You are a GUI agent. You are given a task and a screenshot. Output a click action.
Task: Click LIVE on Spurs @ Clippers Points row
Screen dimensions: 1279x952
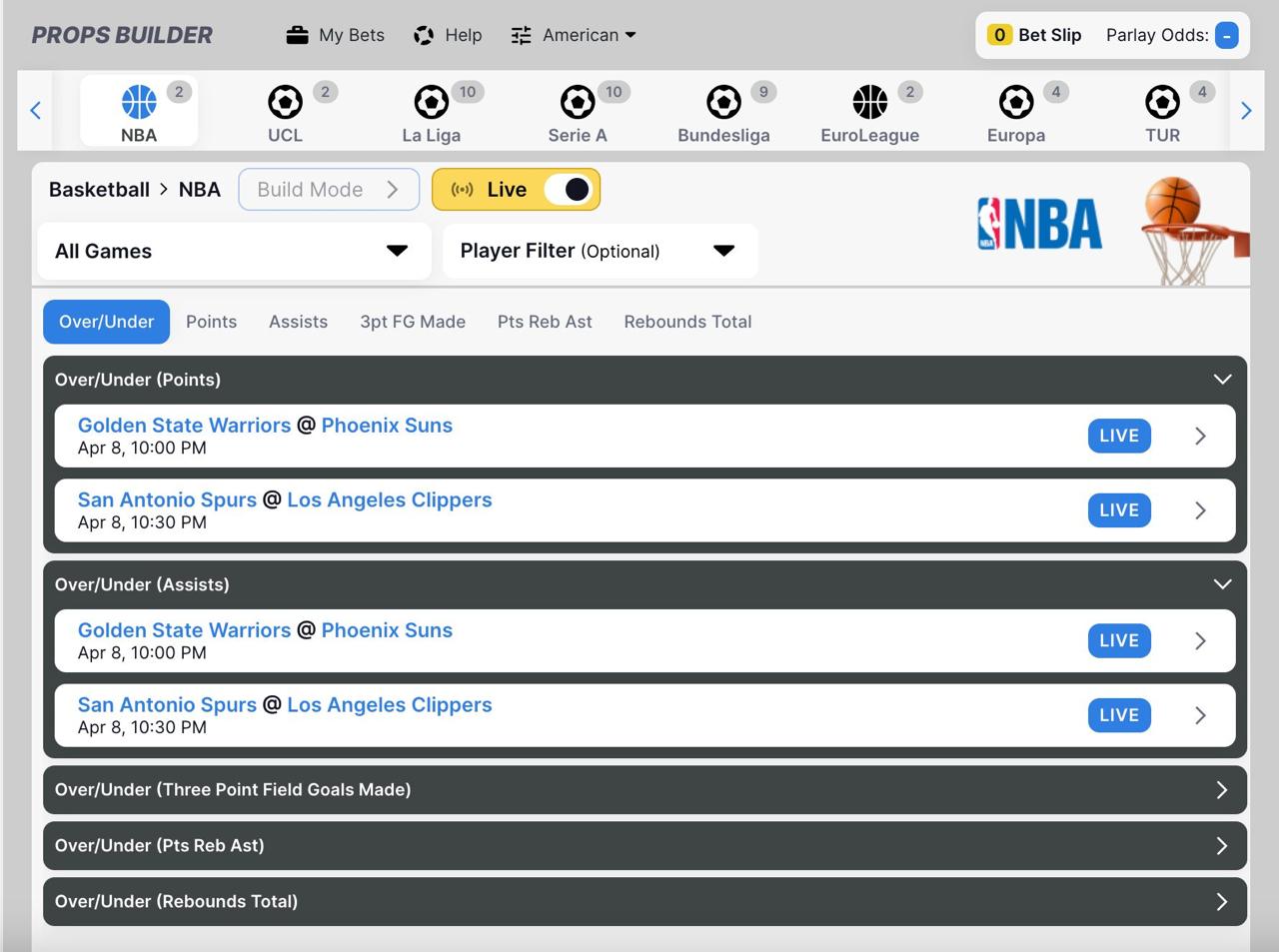point(1119,510)
